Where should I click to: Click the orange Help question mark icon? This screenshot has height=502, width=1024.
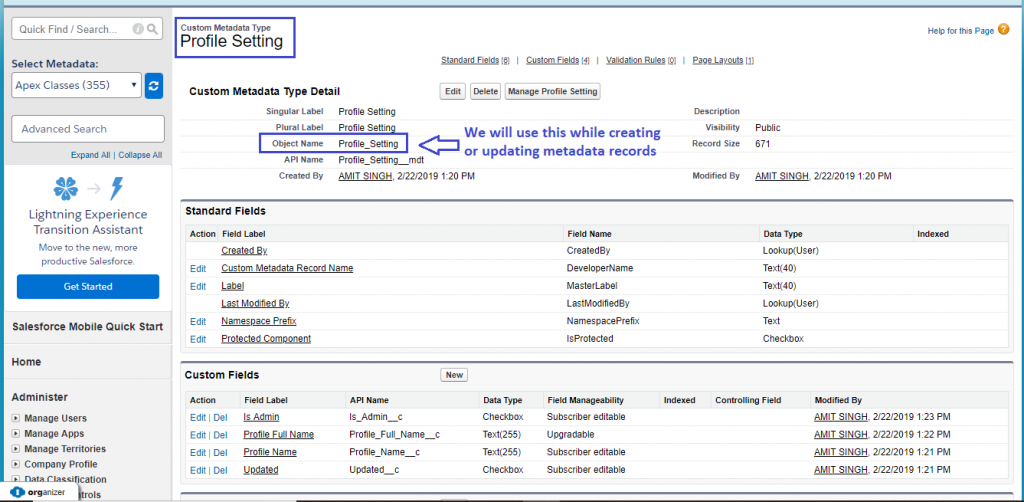coord(1003,30)
